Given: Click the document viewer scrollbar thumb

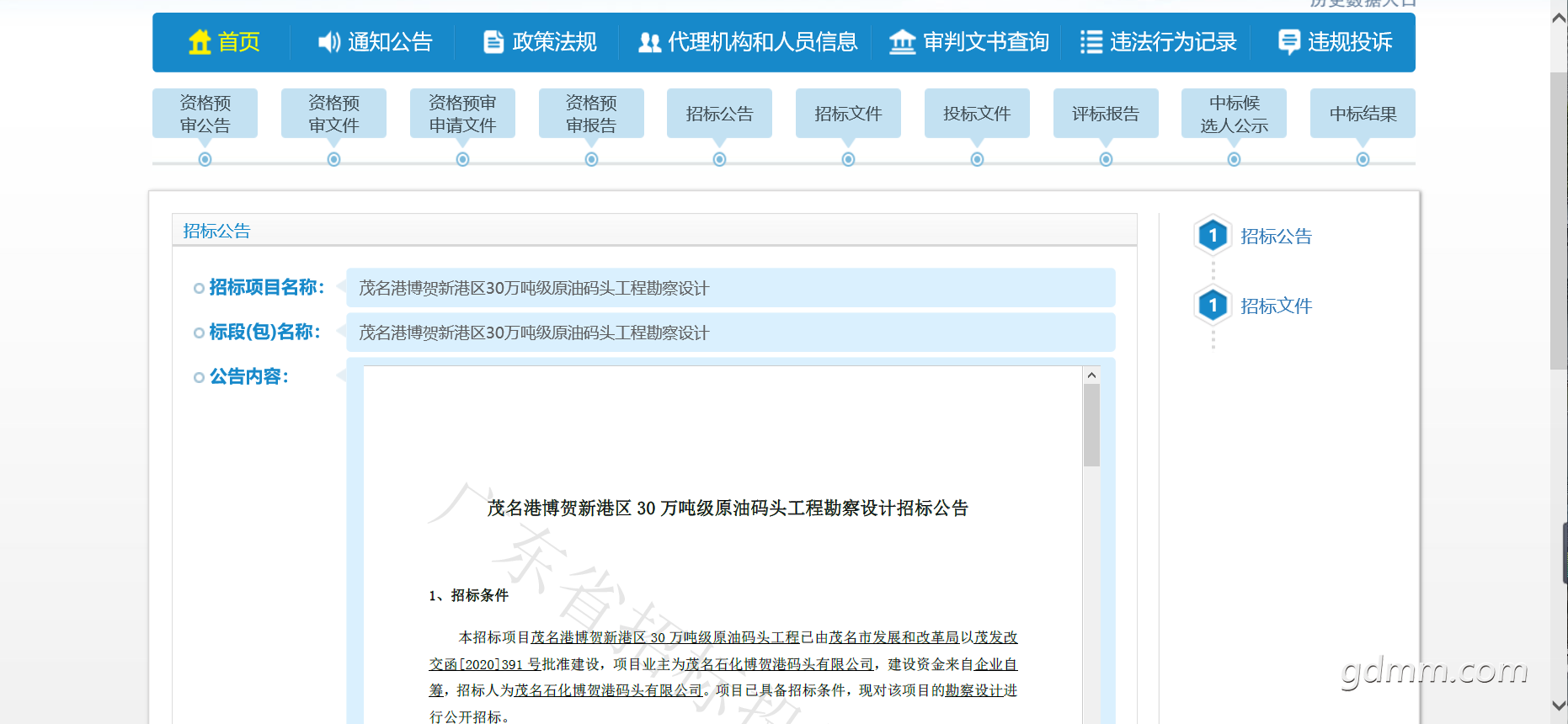Looking at the screenshot, I should click(1091, 425).
